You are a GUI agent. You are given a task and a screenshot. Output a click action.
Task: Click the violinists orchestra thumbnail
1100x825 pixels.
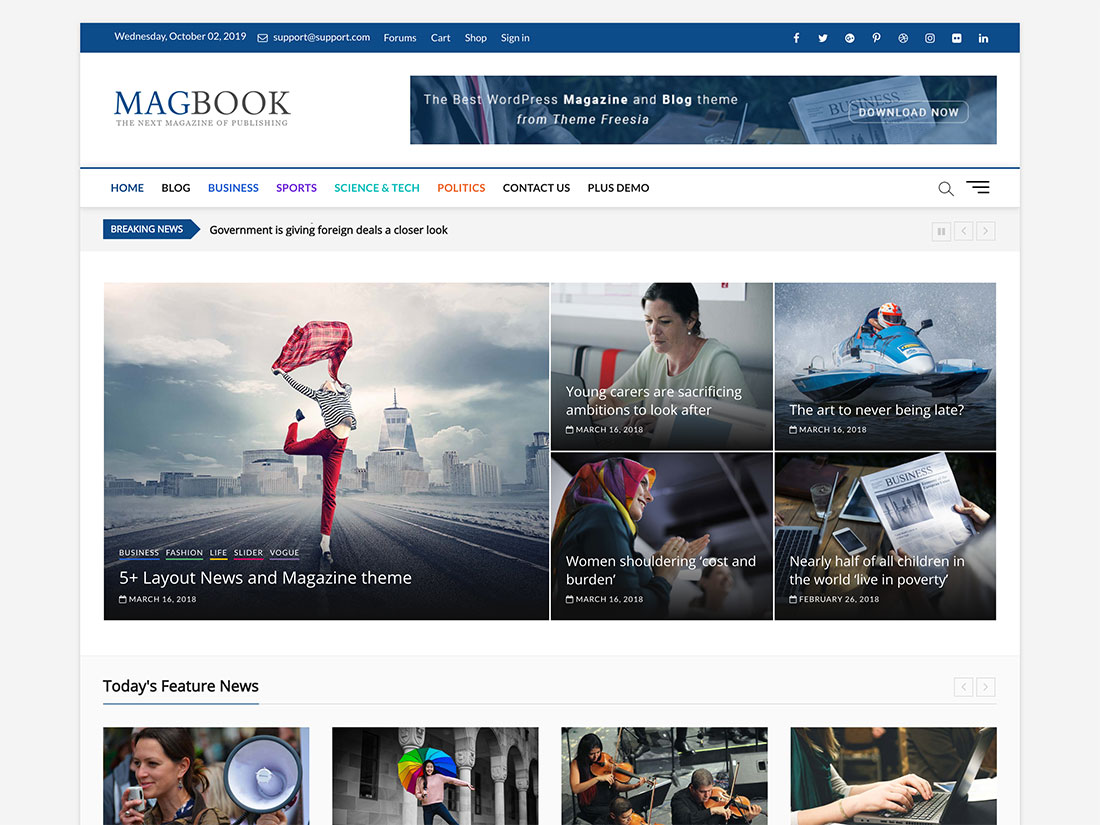[x=664, y=776]
